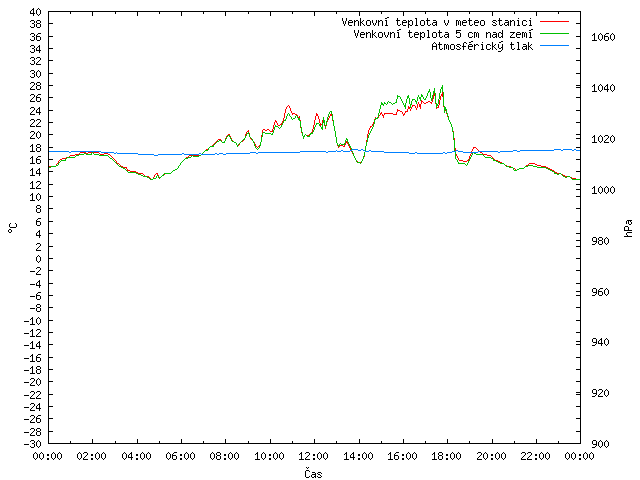Click the '940' pressure axis label
The height and width of the screenshot is (480, 640).
[x=600, y=342]
